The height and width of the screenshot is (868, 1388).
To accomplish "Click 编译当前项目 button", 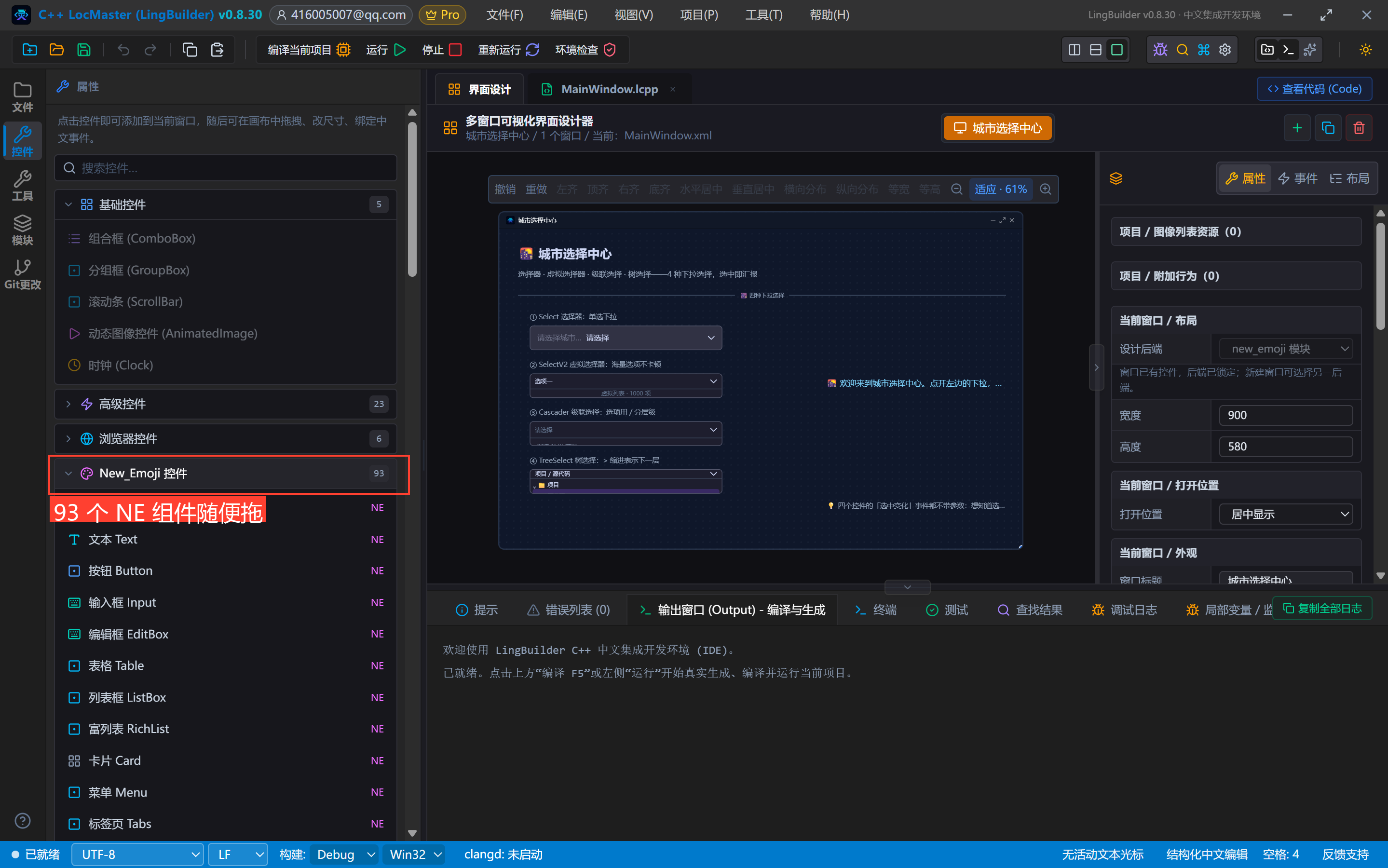I will click(x=309, y=50).
